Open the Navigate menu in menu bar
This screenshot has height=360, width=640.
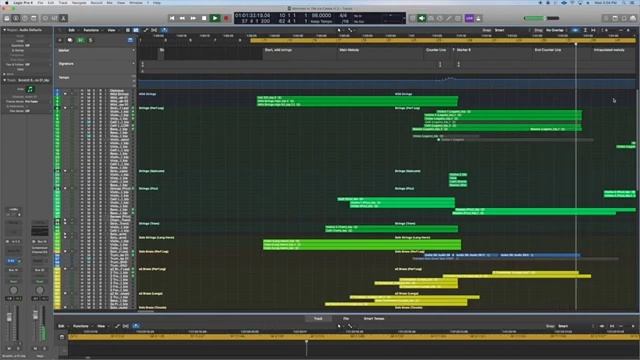[x=79, y=3]
